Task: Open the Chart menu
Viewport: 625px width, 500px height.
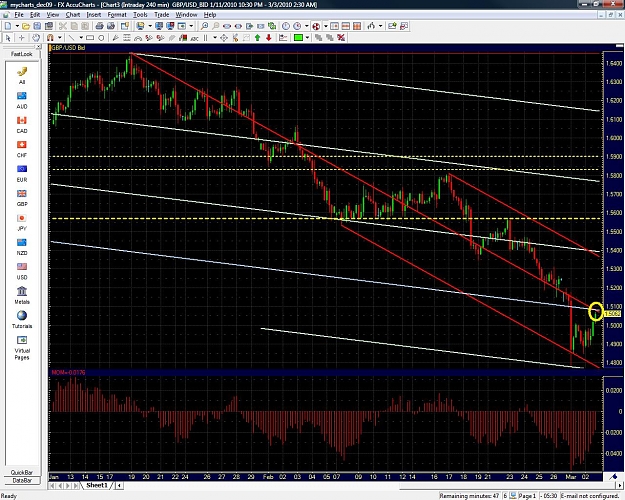Action: [x=73, y=15]
